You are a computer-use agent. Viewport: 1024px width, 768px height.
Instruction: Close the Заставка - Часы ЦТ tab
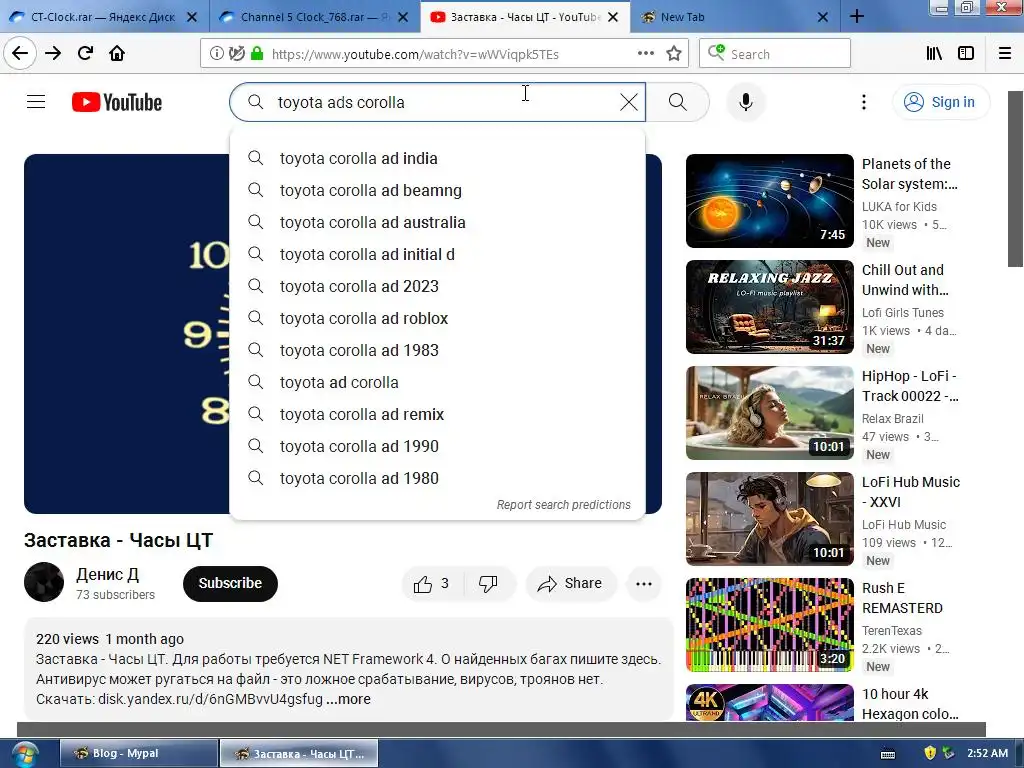click(x=613, y=17)
